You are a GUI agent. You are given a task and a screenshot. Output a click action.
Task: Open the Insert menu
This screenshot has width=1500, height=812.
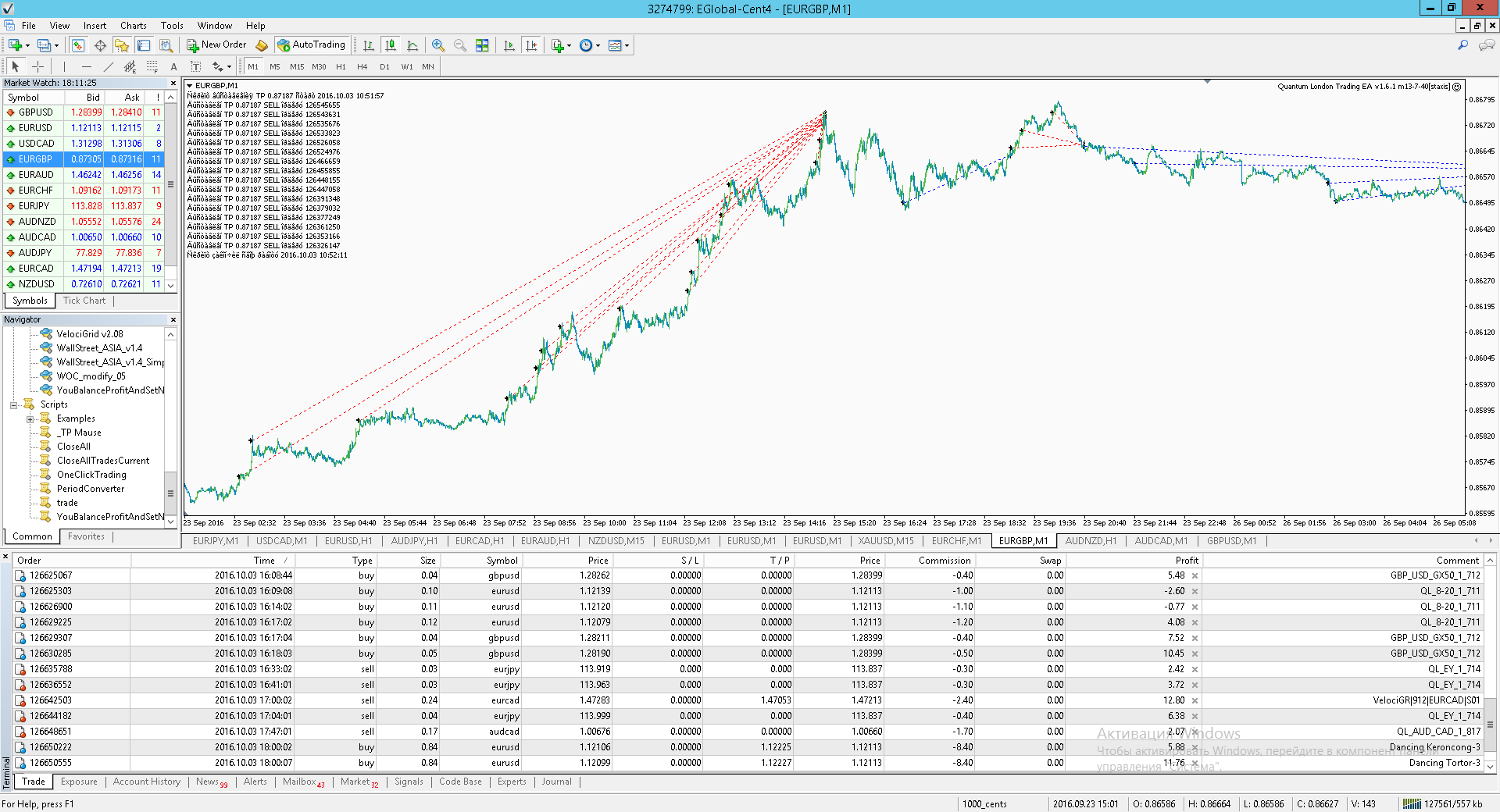tap(95, 26)
